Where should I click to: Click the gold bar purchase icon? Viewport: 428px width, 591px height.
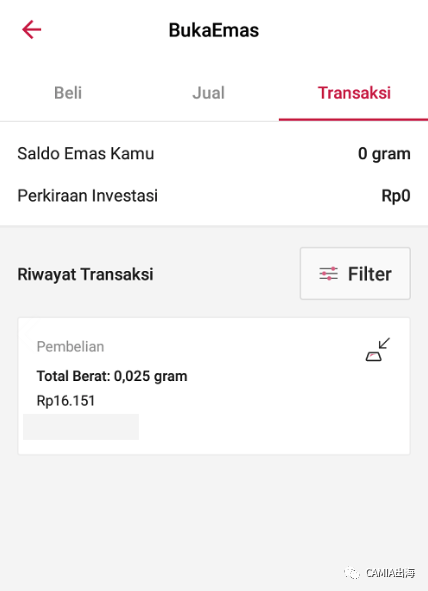(378, 349)
